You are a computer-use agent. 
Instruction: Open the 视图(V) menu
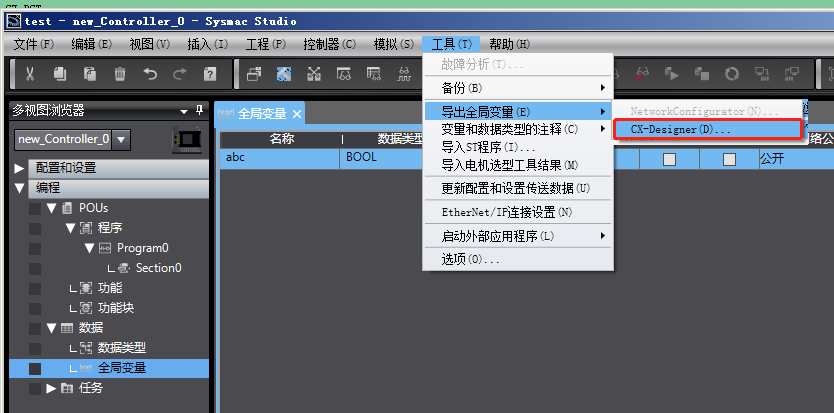click(x=149, y=44)
